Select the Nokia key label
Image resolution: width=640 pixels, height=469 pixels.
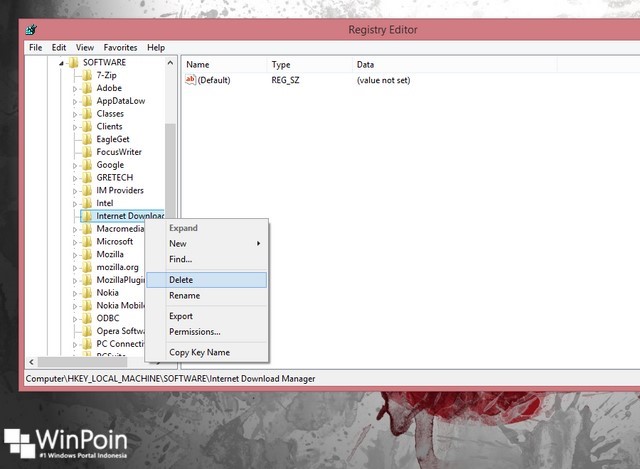point(107,293)
